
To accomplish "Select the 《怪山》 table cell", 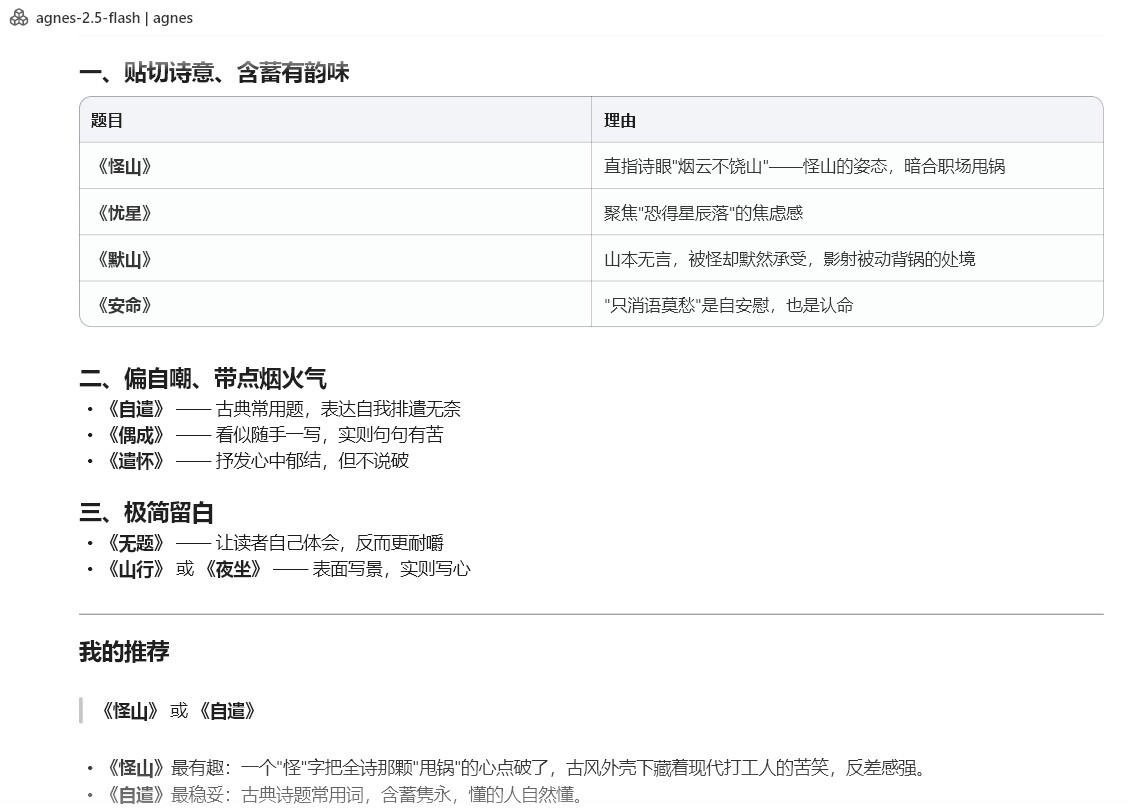I will (336, 166).
